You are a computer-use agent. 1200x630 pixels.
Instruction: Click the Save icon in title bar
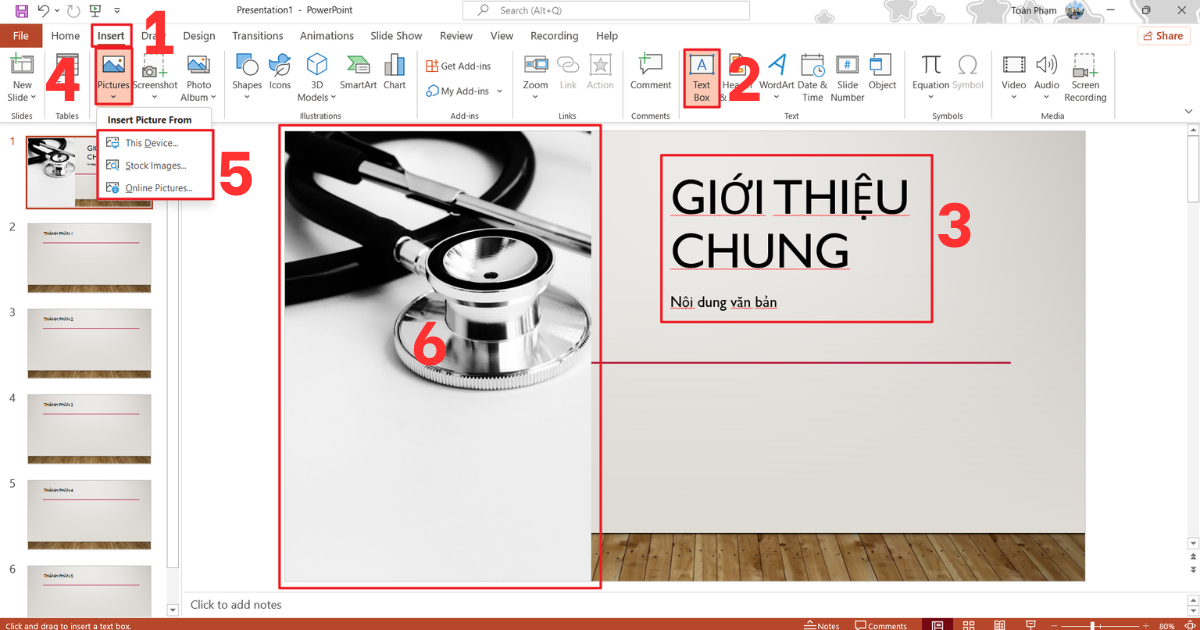[22, 11]
